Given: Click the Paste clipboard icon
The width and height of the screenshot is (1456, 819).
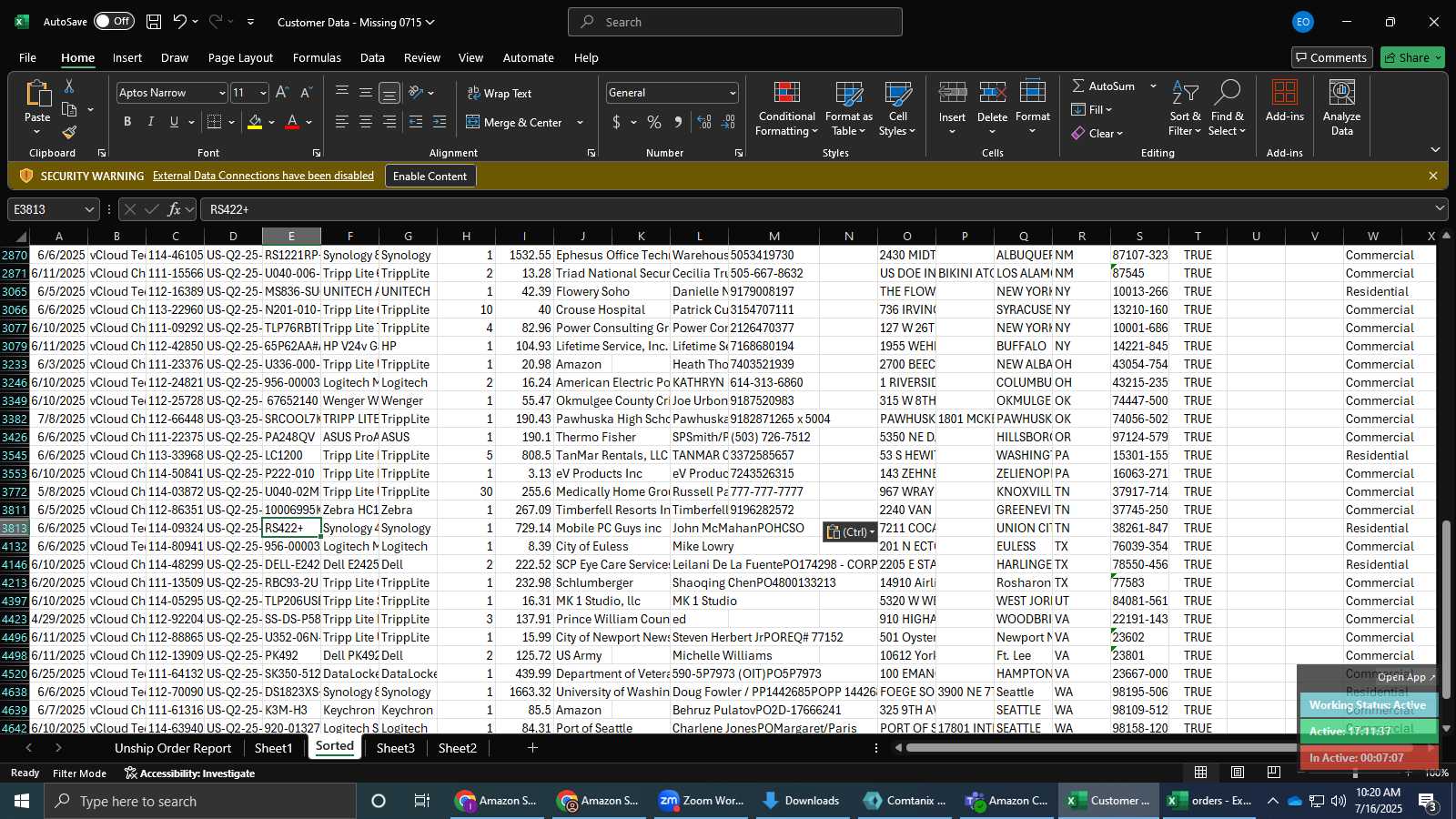Looking at the screenshot, I should pyautogui.click(x=37, y=94).
